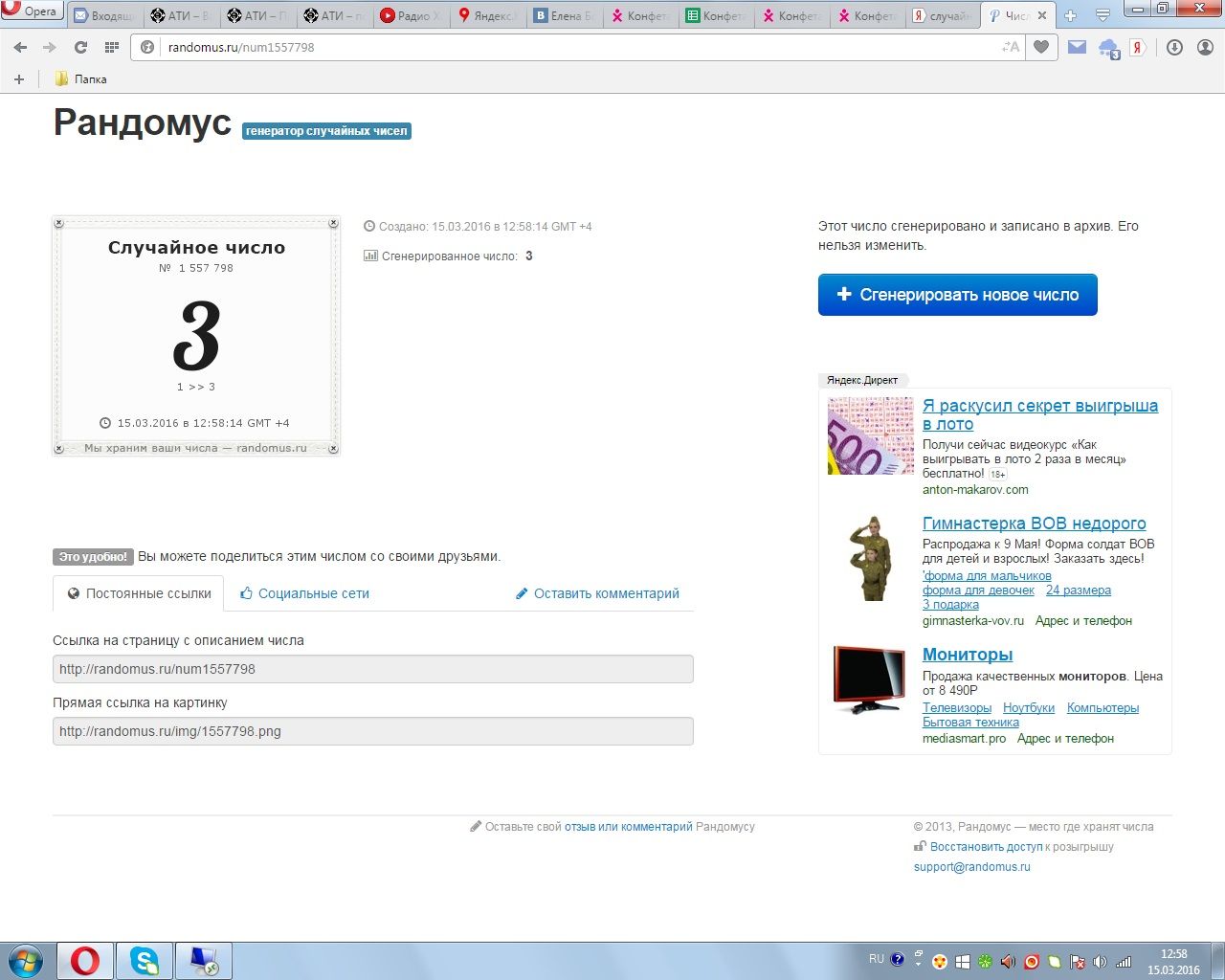Image resolution: width=1225 pixels, height=980 pixels.
Task: Open the Opera main menu
Action: coord(31,11)
